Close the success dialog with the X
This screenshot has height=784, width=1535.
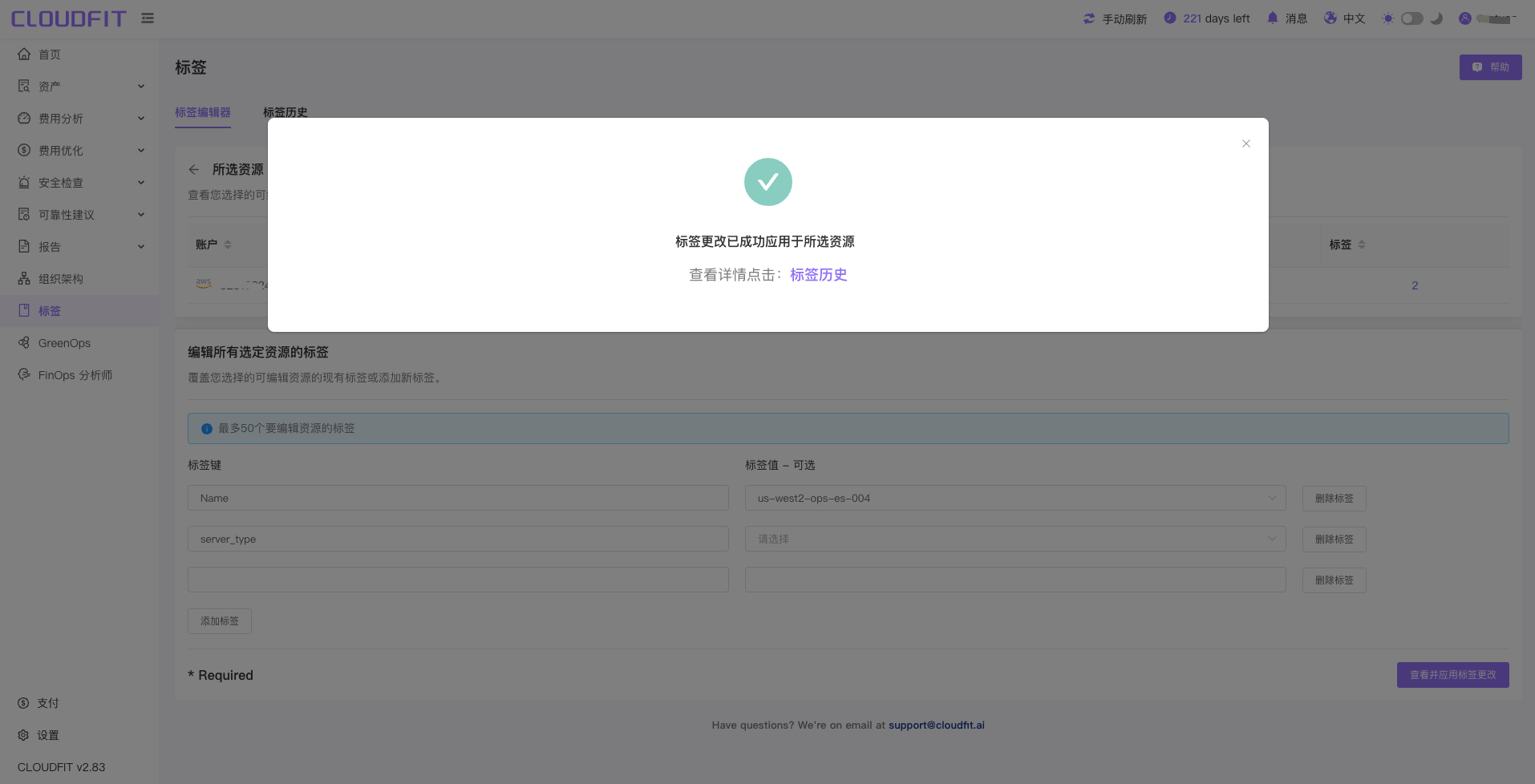(x=1245, y=143)
